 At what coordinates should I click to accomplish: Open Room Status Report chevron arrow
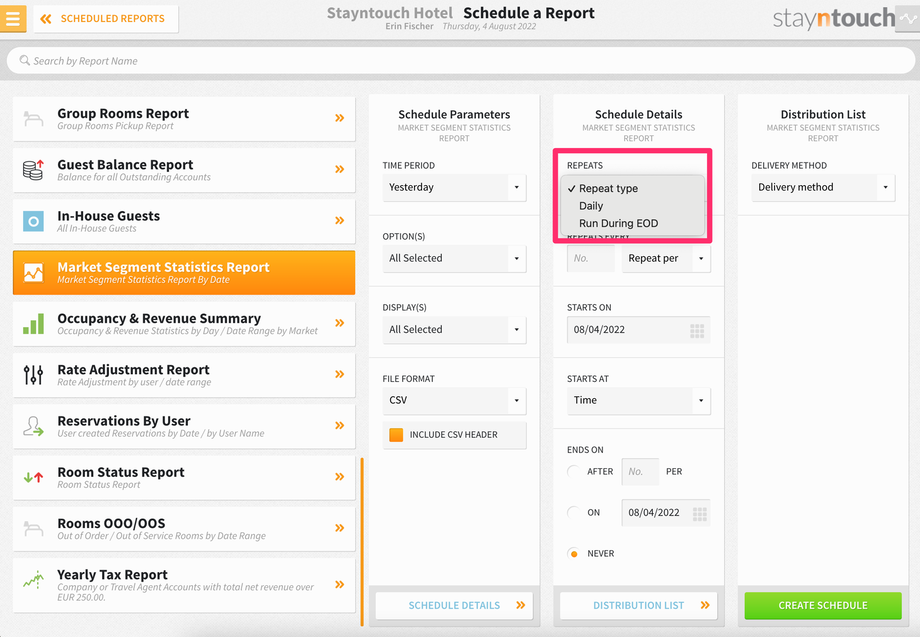click(x=340, y=476)
